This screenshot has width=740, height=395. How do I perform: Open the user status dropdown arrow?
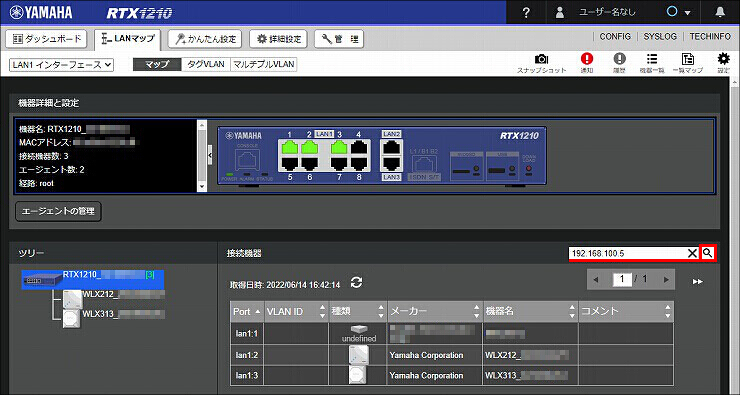click(688, 13)
